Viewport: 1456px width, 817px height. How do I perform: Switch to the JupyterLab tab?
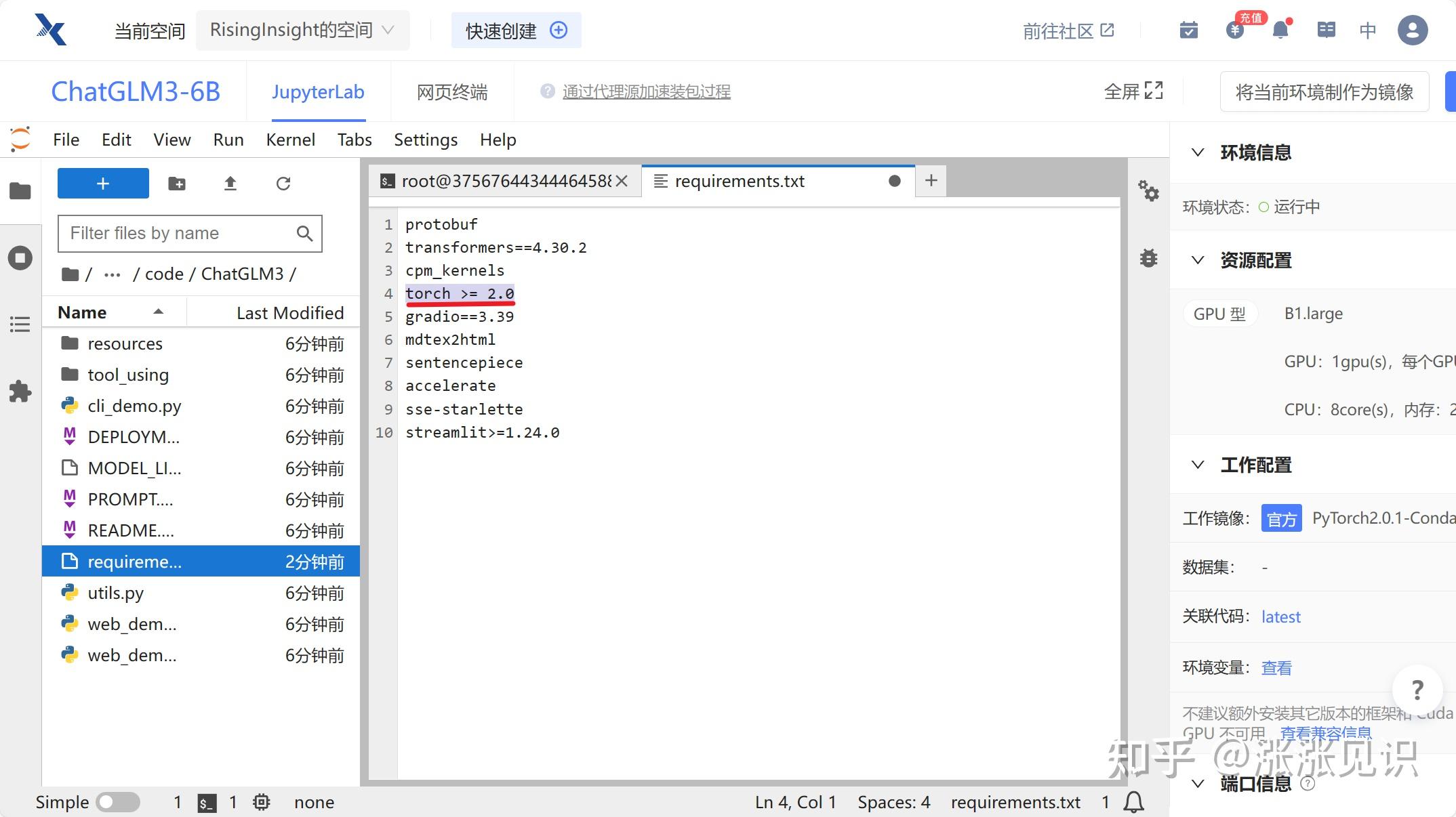point(318,91)
